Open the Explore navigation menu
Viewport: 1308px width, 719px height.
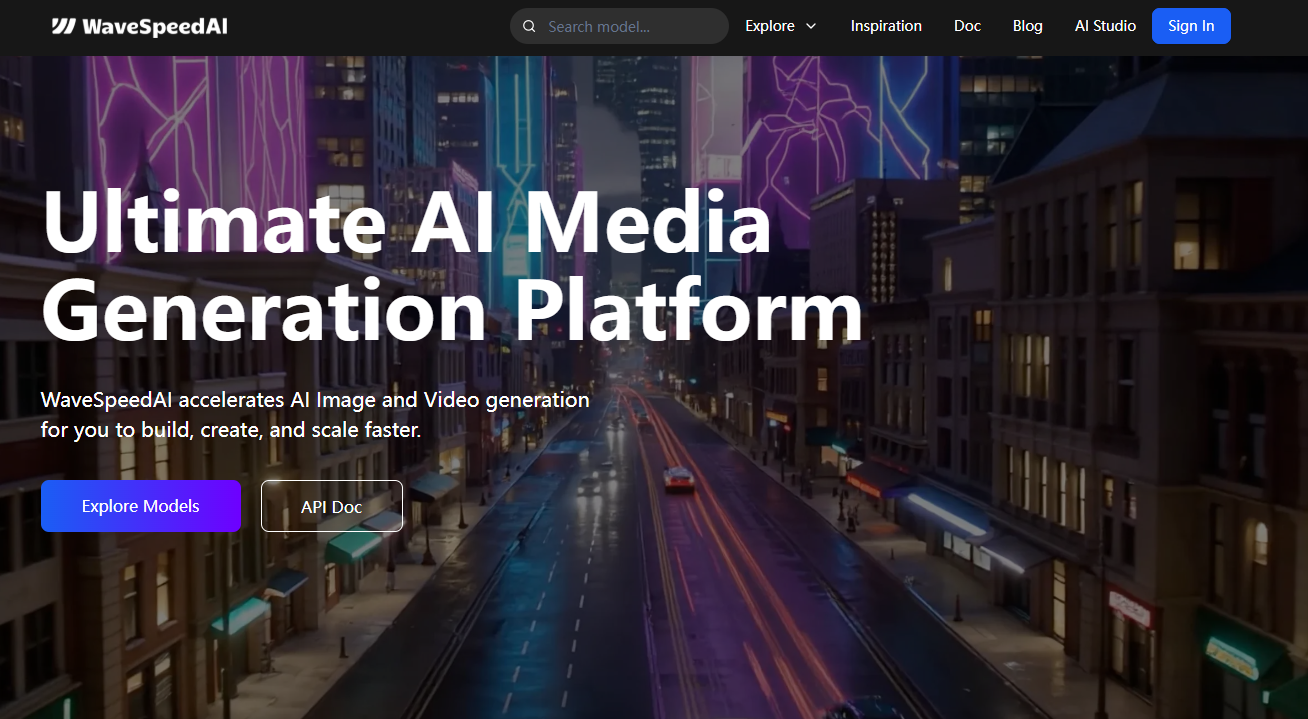click(x=770, y=26)
